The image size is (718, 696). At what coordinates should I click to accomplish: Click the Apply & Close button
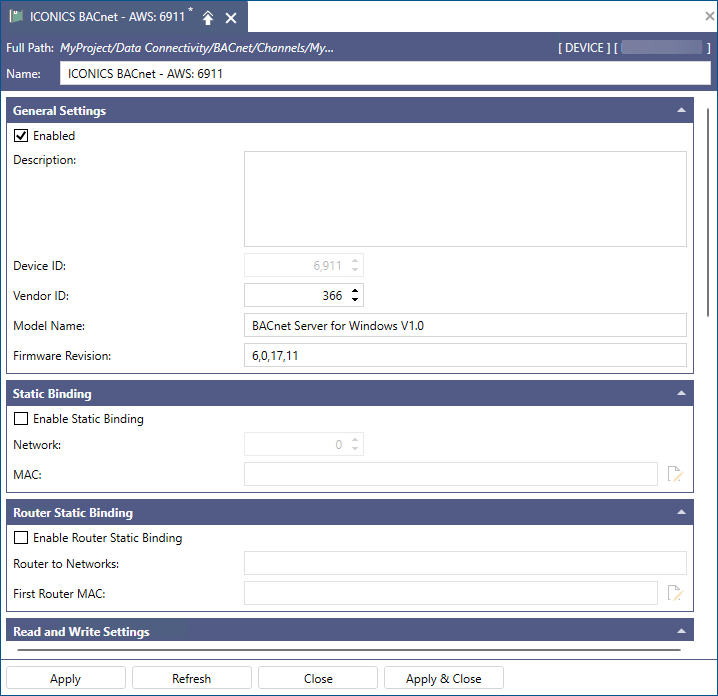pyautogui.click(x=444, y=678)
